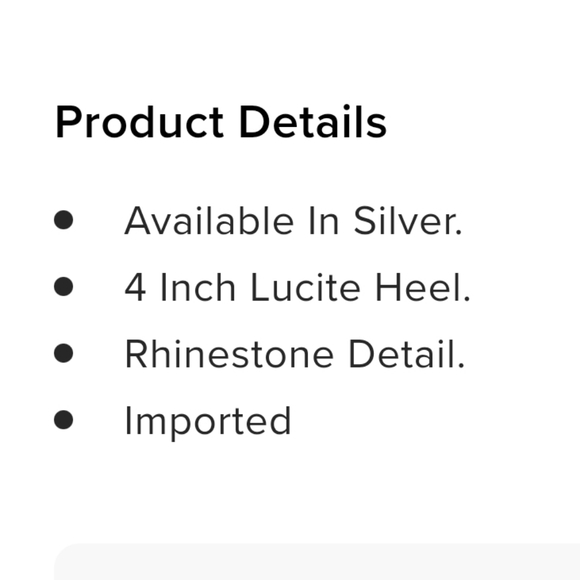Viewport: 580px width, 580px height.
Task: Click the word Detail in the third bullet
Action: [407, 354]
